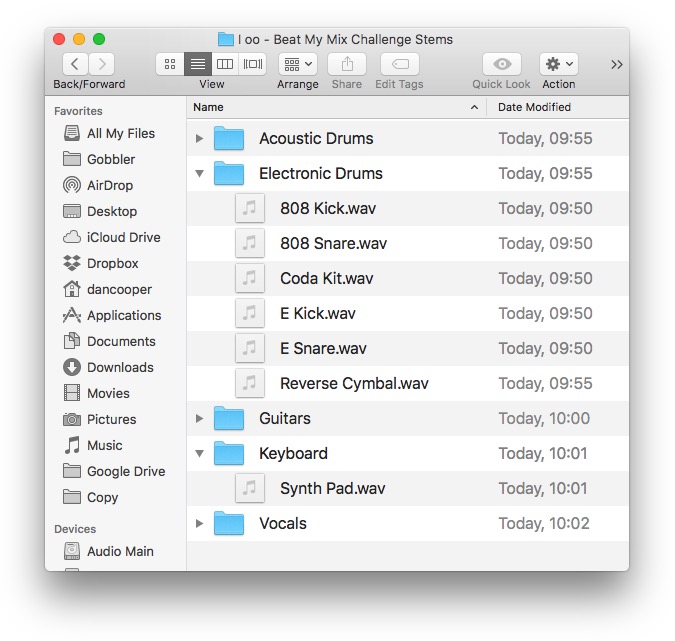This screenshot has width=675, height=641.
Task: Click the Share toolbar button
Action: (347, 64)
